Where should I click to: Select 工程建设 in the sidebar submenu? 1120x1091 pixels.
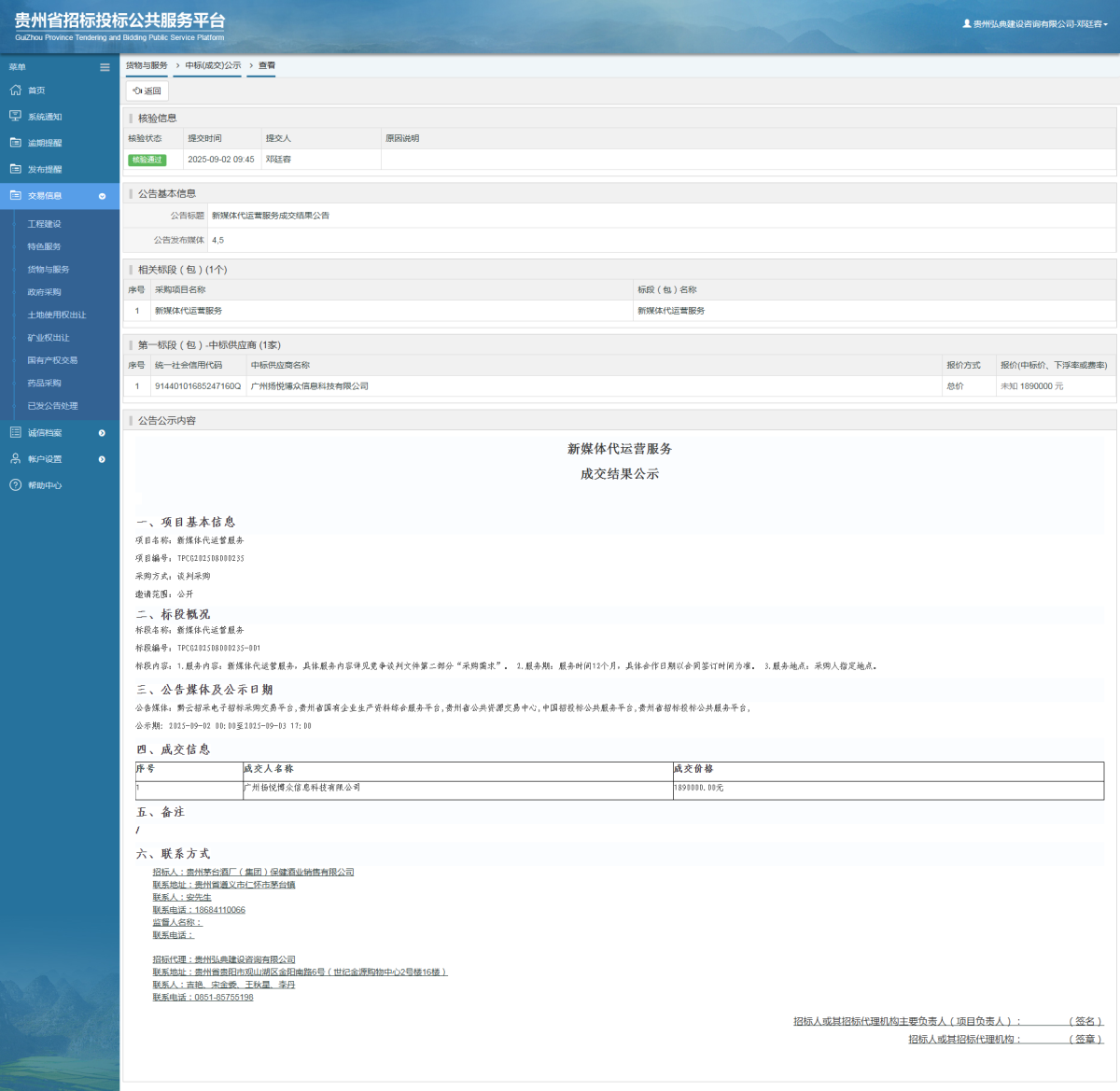[x=44, y=224]
